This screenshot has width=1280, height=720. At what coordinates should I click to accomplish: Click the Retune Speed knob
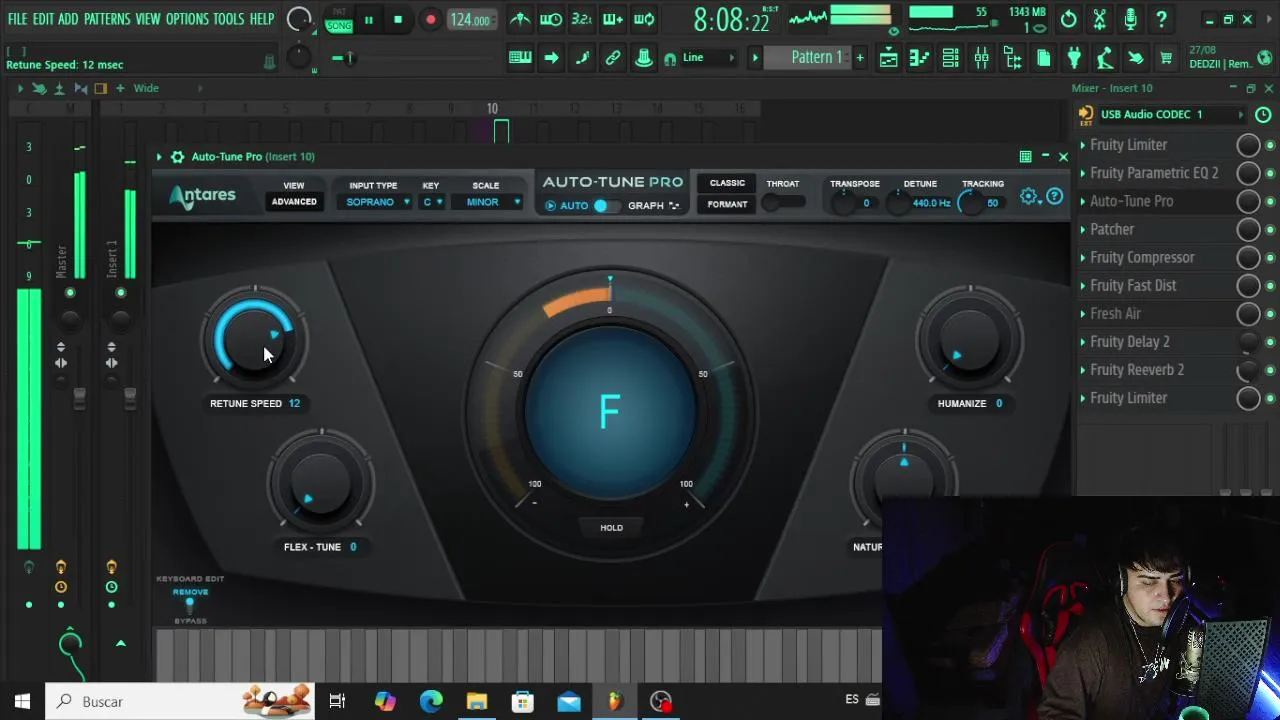tap(255, 338)
